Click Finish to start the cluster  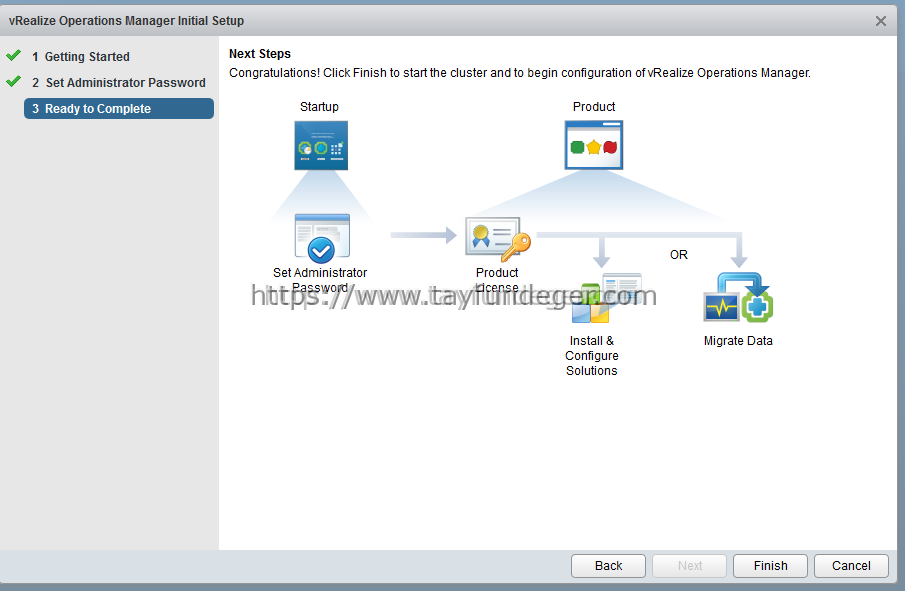(x=771, y=566)
